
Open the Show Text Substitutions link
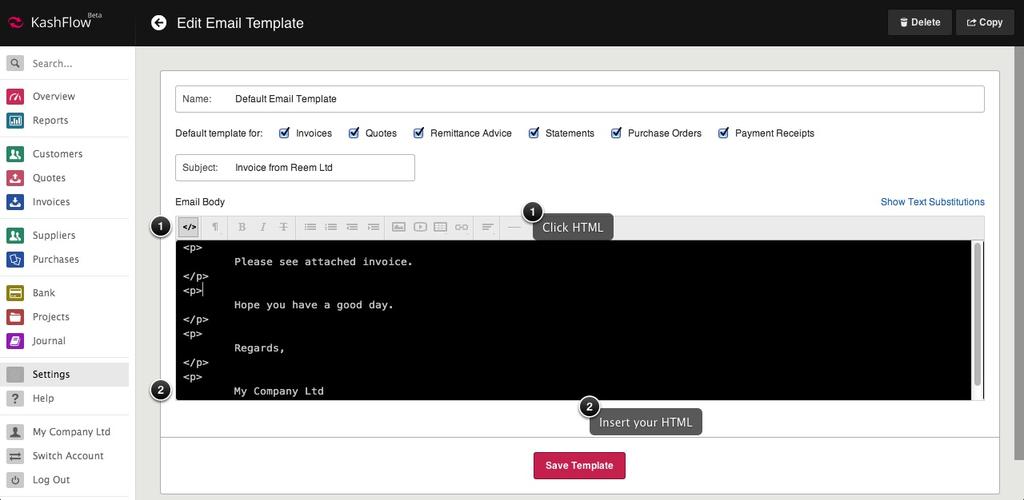pyautogui.click(x=932, y=202)
